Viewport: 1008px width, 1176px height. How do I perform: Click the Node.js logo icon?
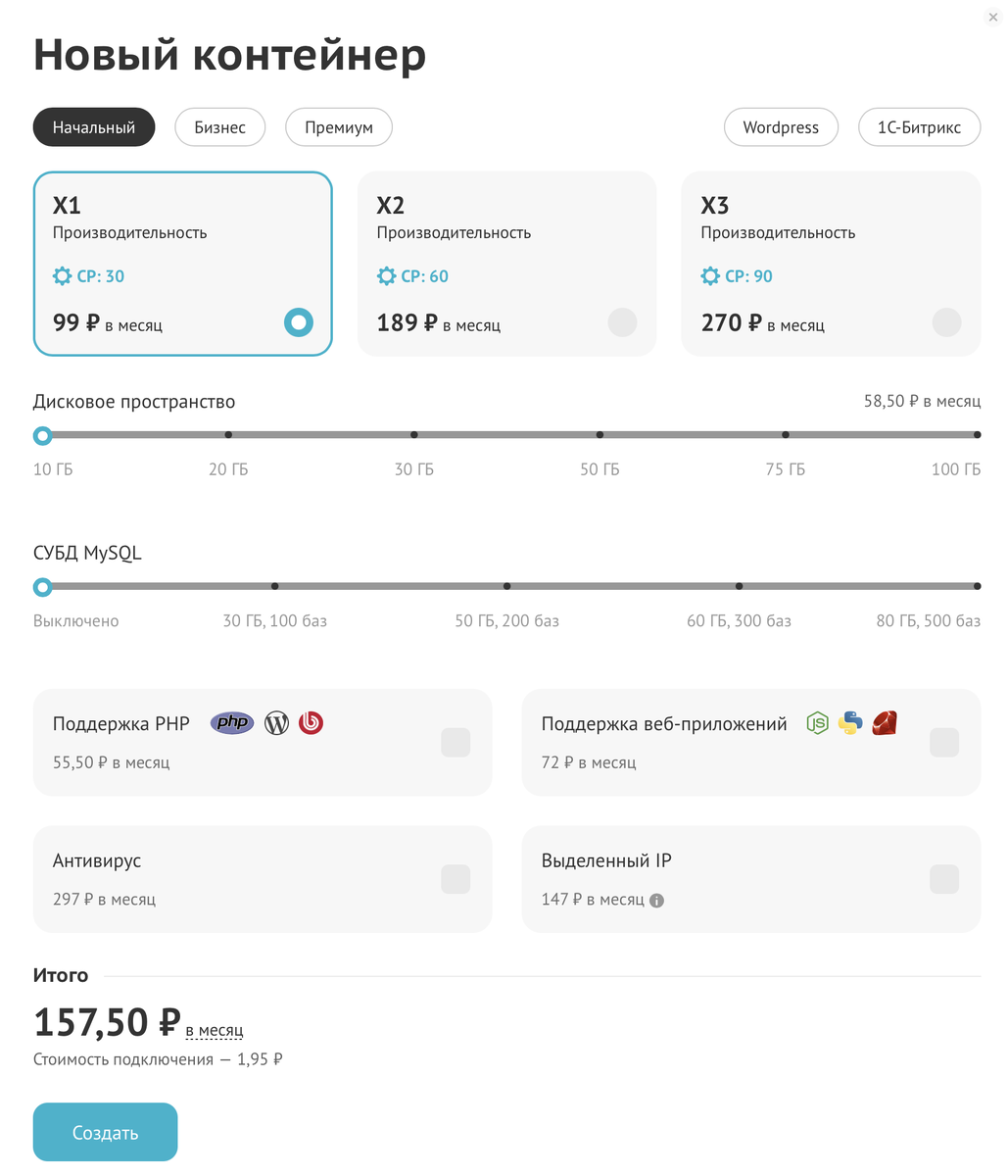817,723
